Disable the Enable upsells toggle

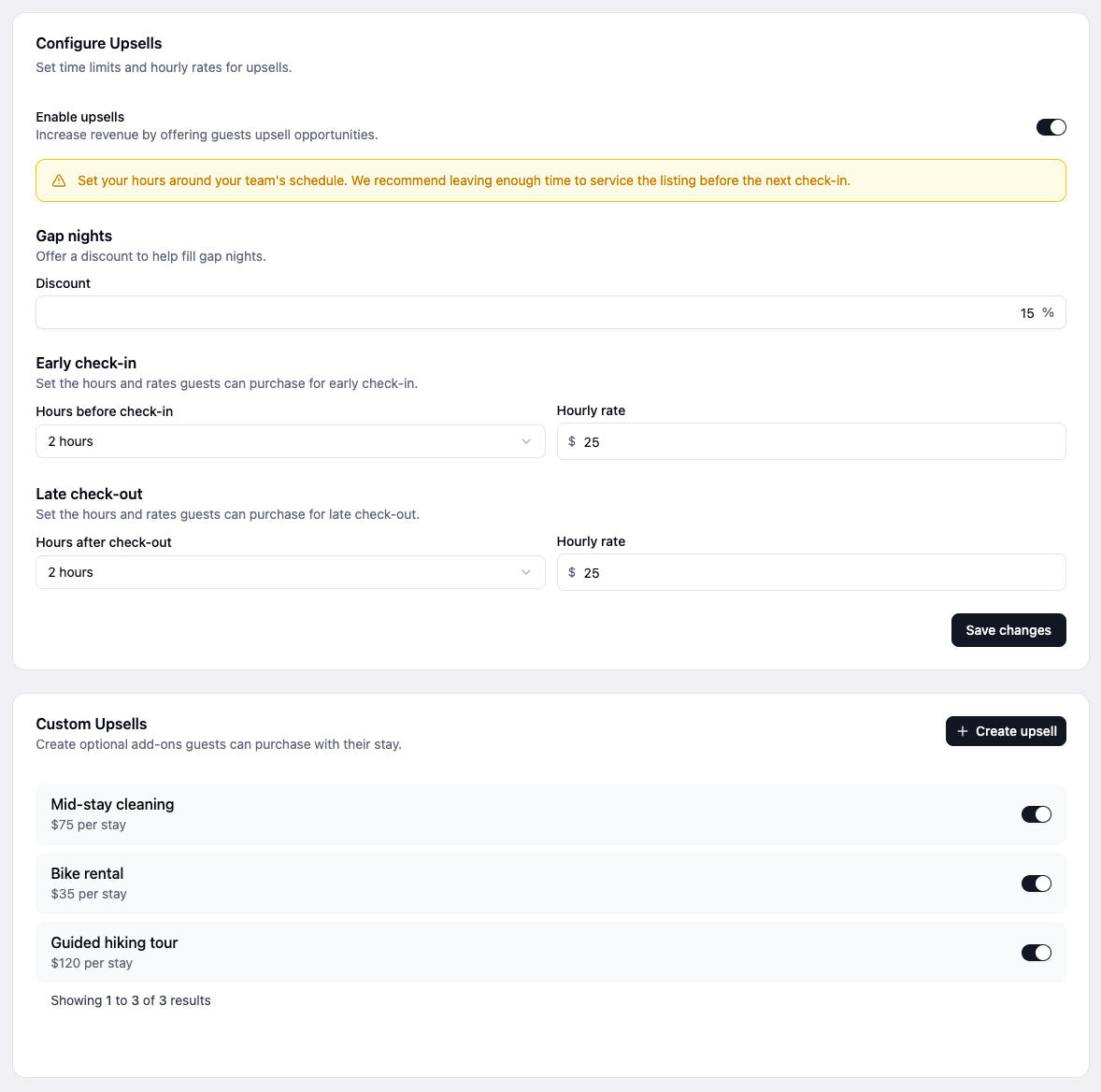tap(1051, 126)
